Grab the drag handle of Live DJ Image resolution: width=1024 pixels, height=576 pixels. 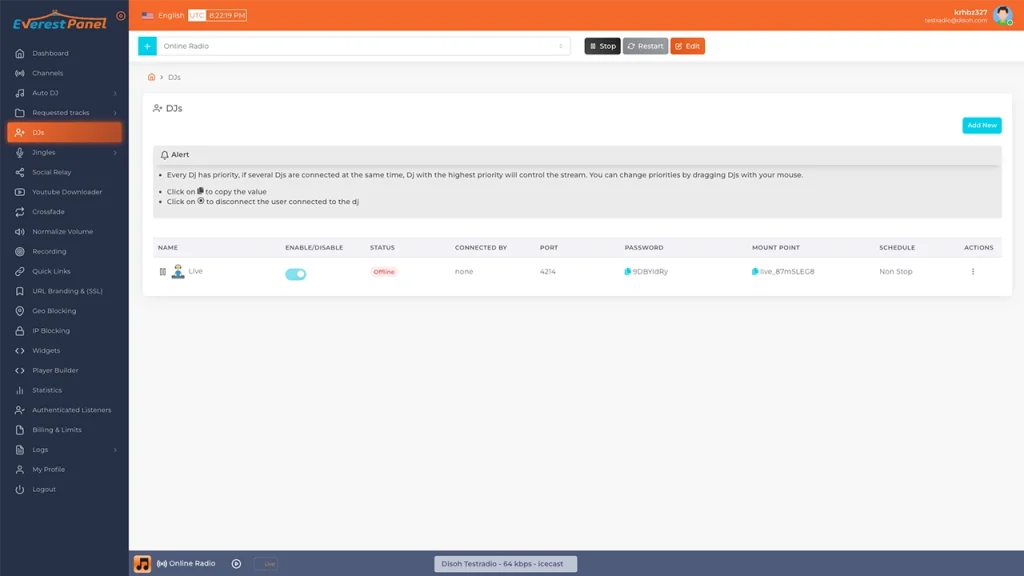(162, 272)
